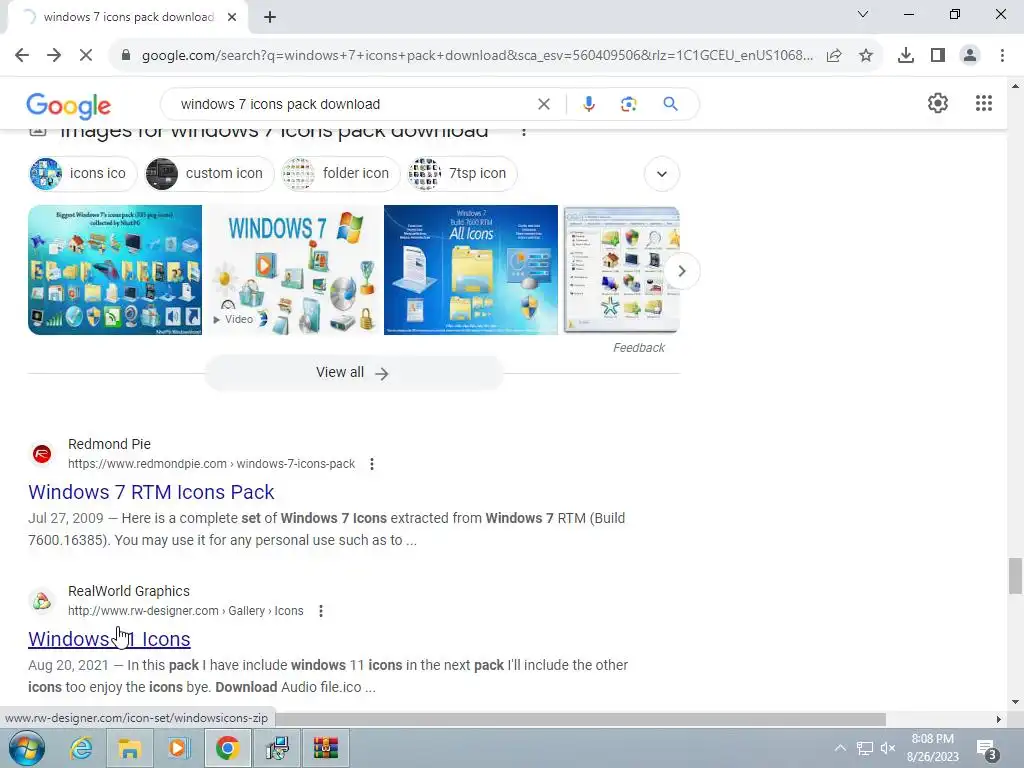Click the Google logo
Image resolution: width=1024 pixels, height=768 pixels.
coord(69,105)
